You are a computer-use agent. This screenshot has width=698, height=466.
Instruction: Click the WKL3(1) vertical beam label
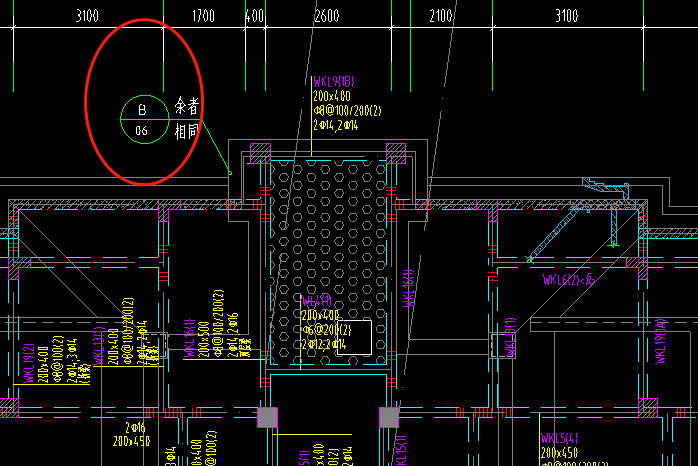coord(510,337)
